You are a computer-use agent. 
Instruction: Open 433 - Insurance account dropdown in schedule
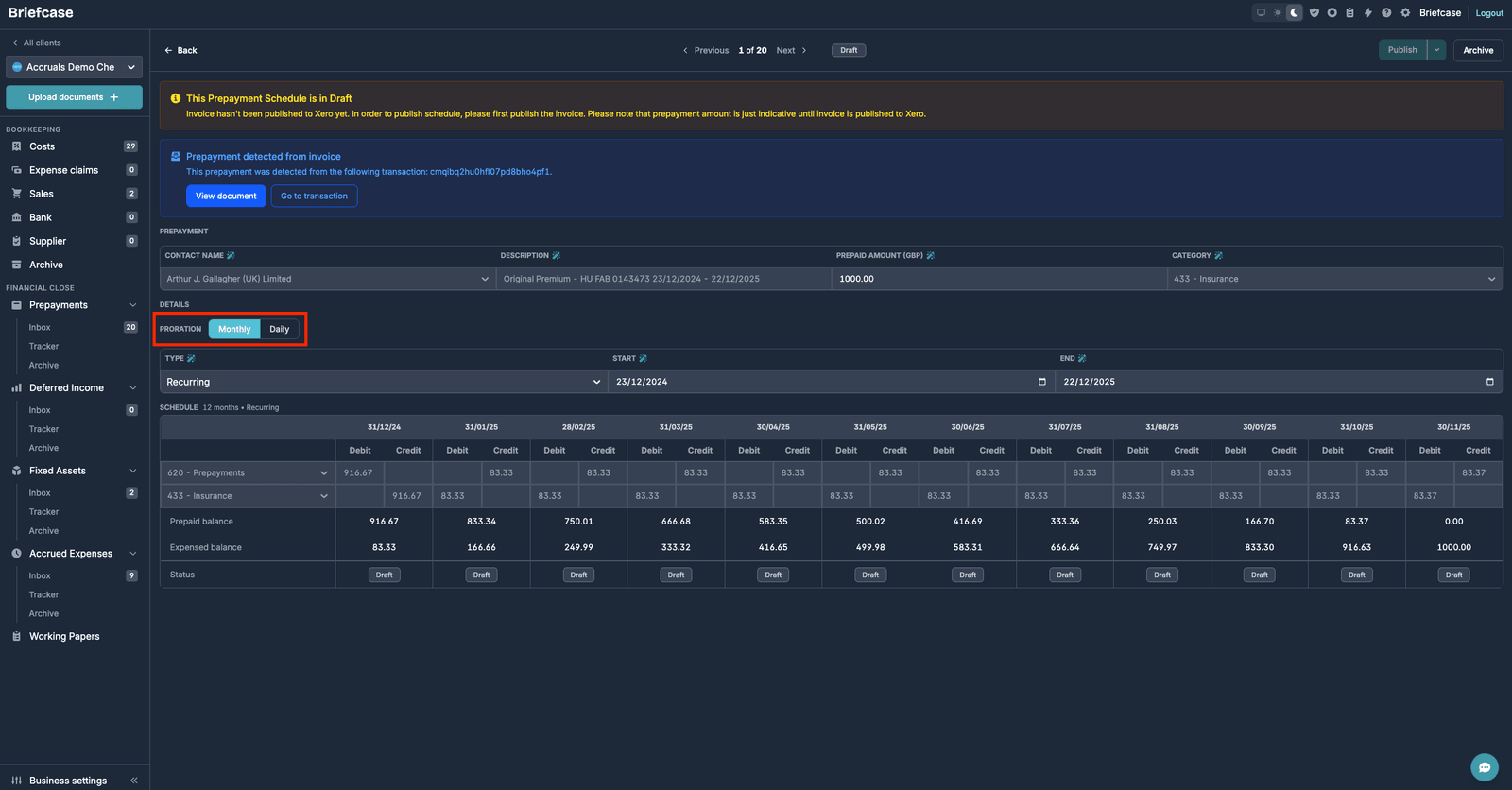click(248, 496)
